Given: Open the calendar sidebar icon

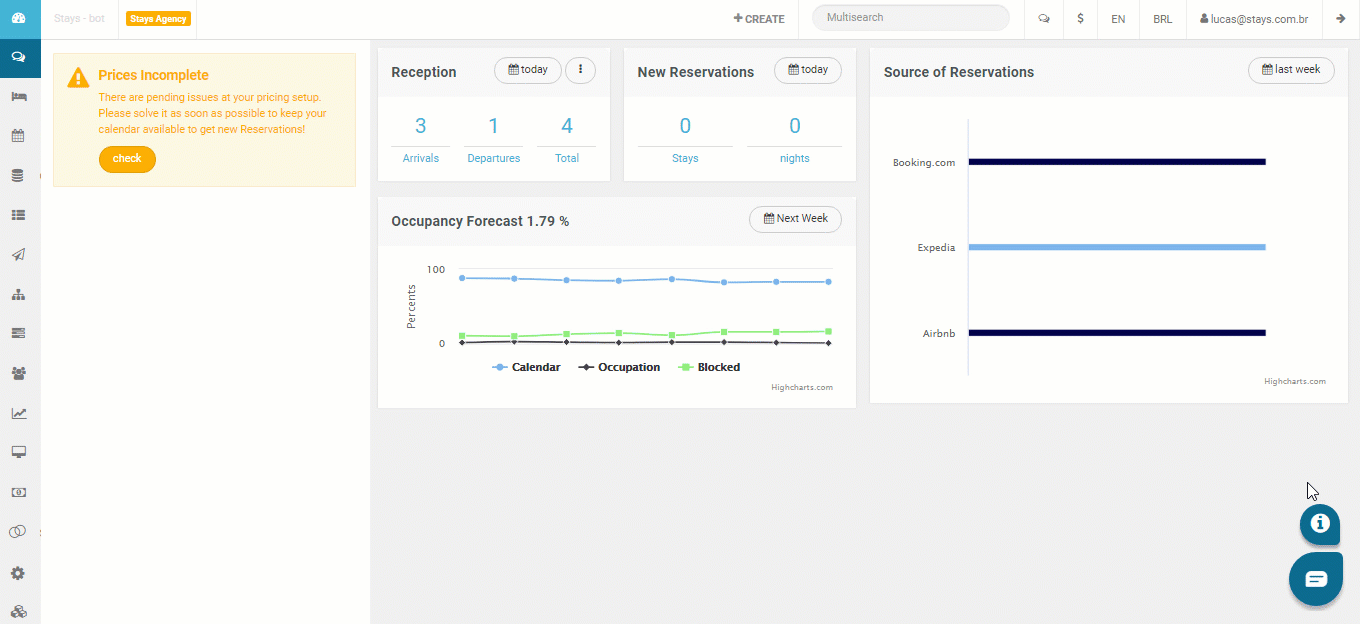Looking at the screenshot, I should (x=18, y=136).
